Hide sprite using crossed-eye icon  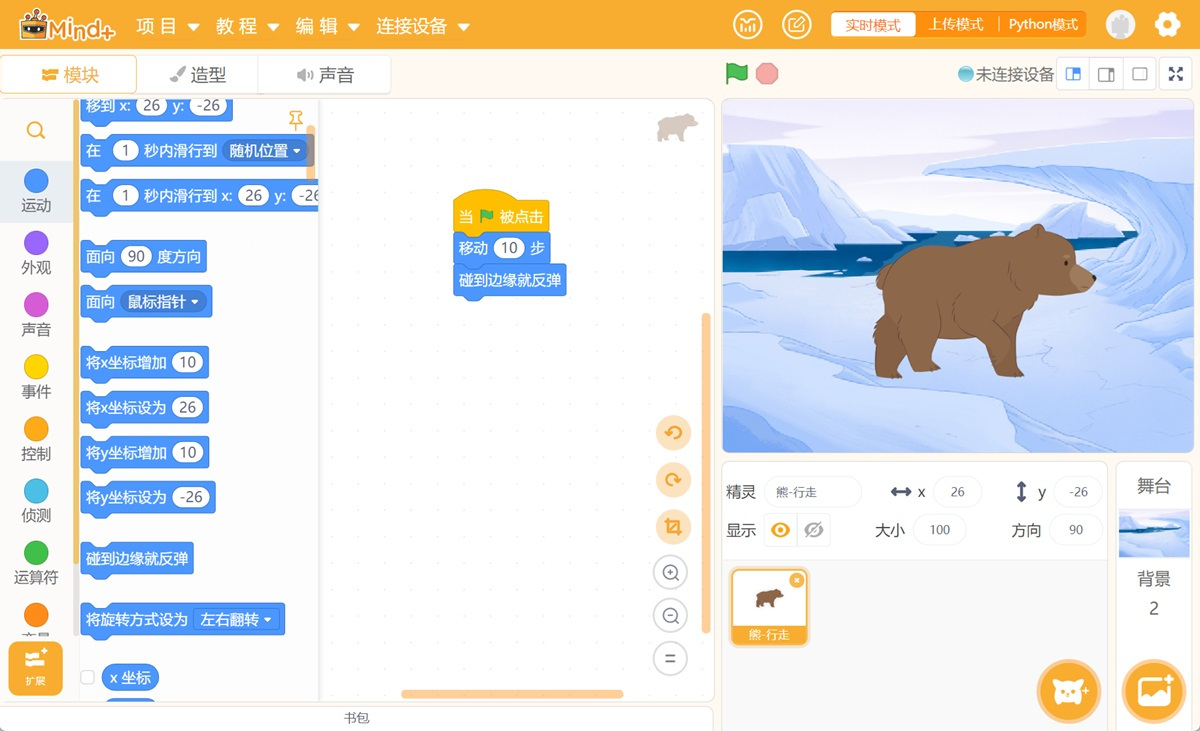point(814,530)
